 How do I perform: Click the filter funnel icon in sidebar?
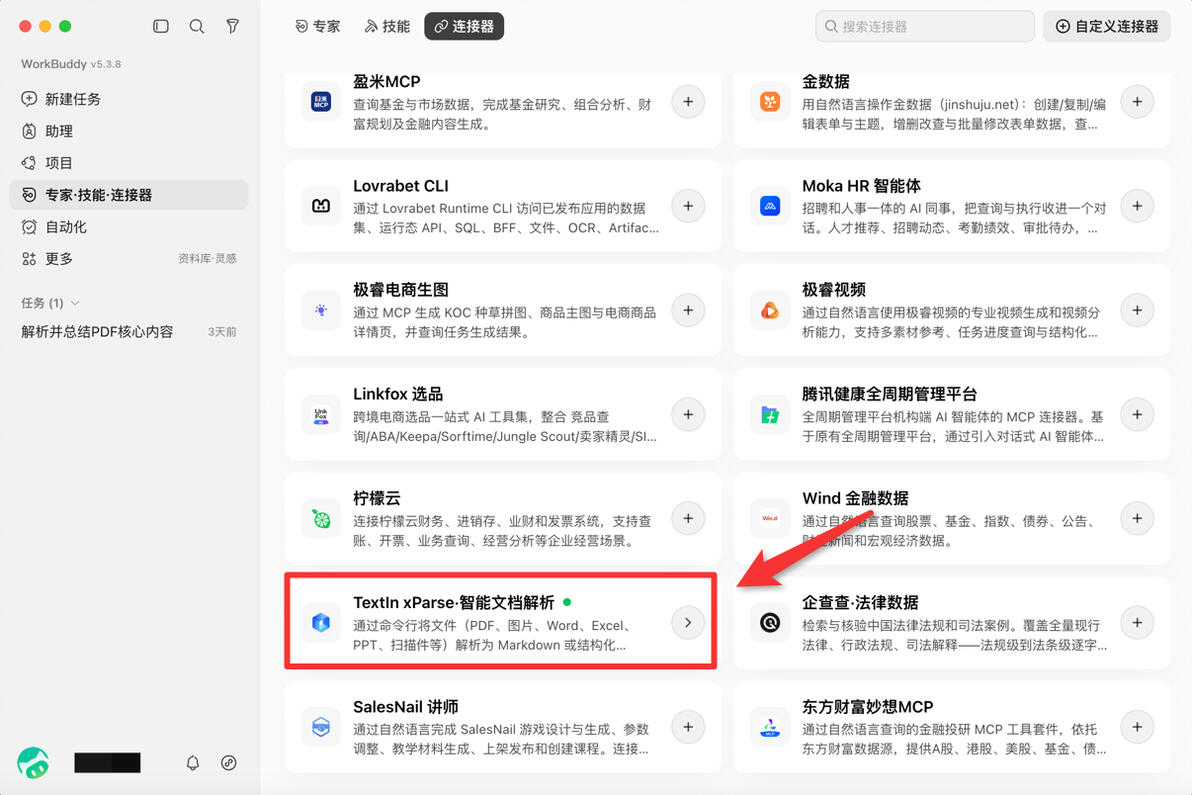(233, 26)
